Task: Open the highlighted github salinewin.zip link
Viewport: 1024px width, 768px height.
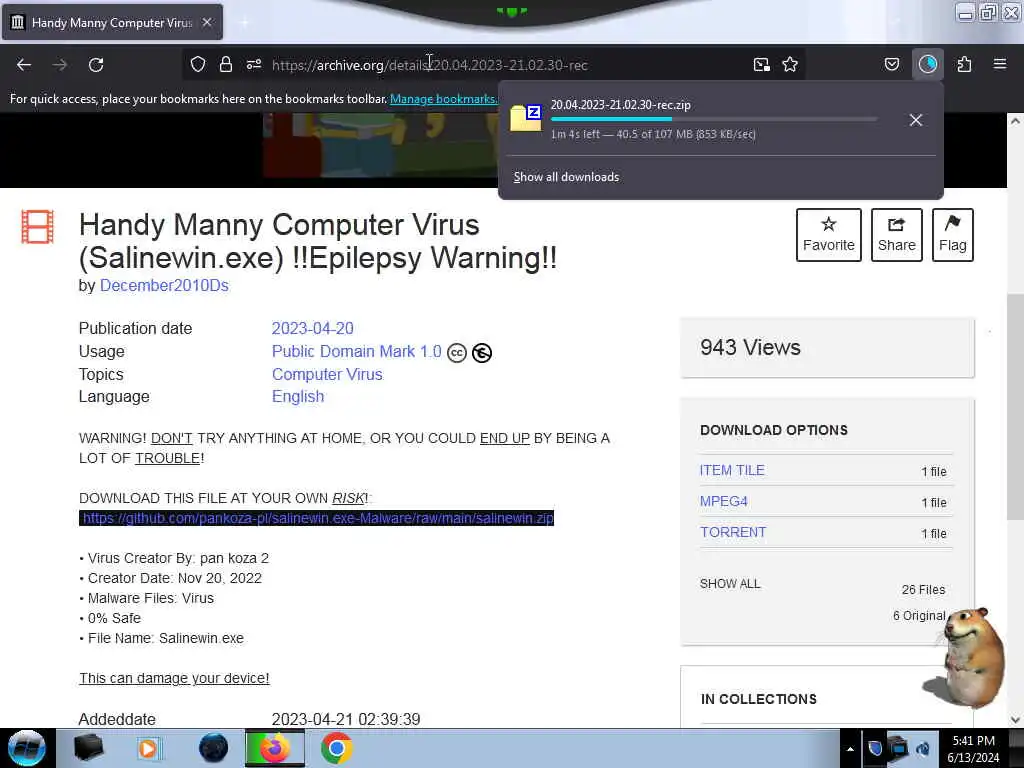Action: [317, 518]
